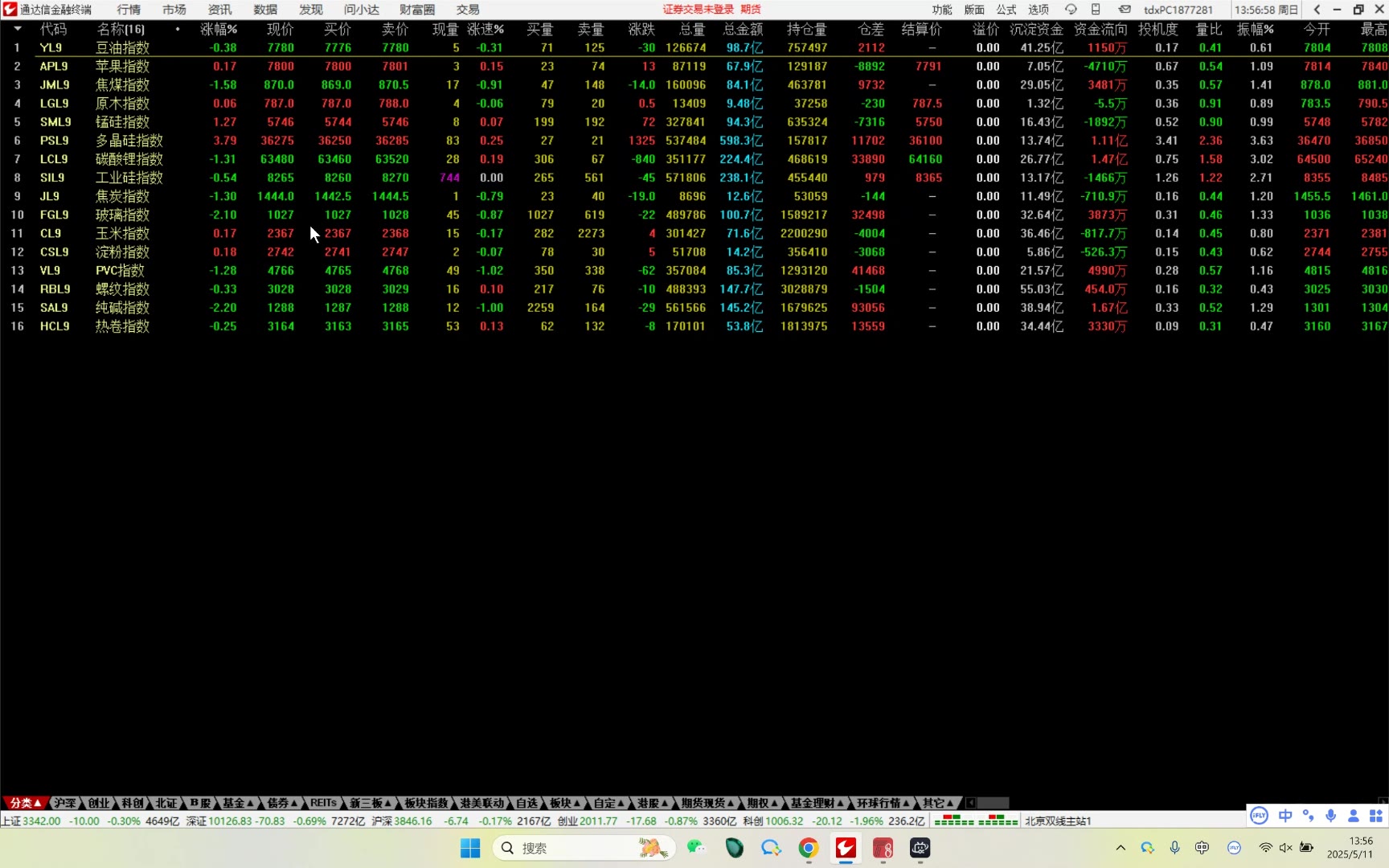Click the 选项 options button
Image resolution: width=1389 pixels, height=868 pixels.
(x=1039, y=10)
